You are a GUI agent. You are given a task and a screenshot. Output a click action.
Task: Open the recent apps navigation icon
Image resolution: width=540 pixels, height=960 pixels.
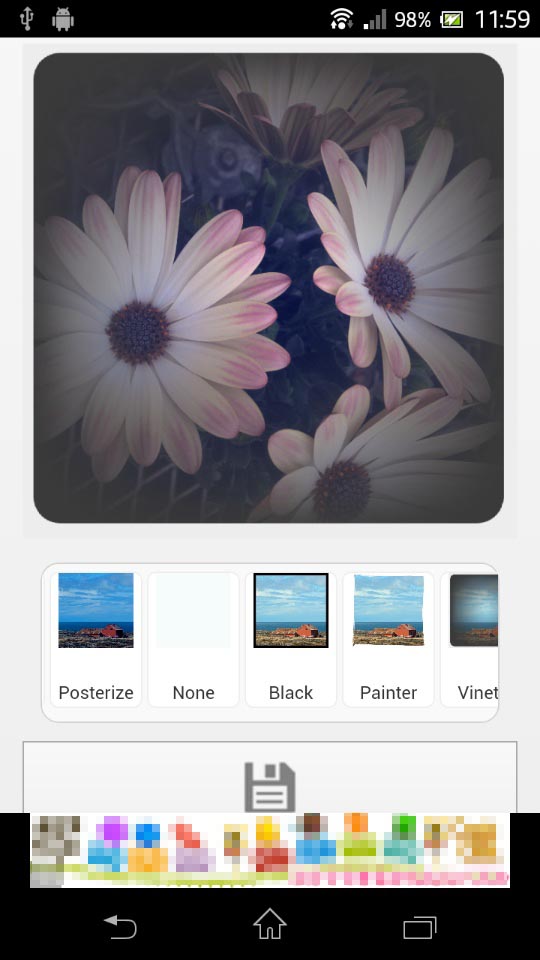pyautogui.click(x=420, y=927)
